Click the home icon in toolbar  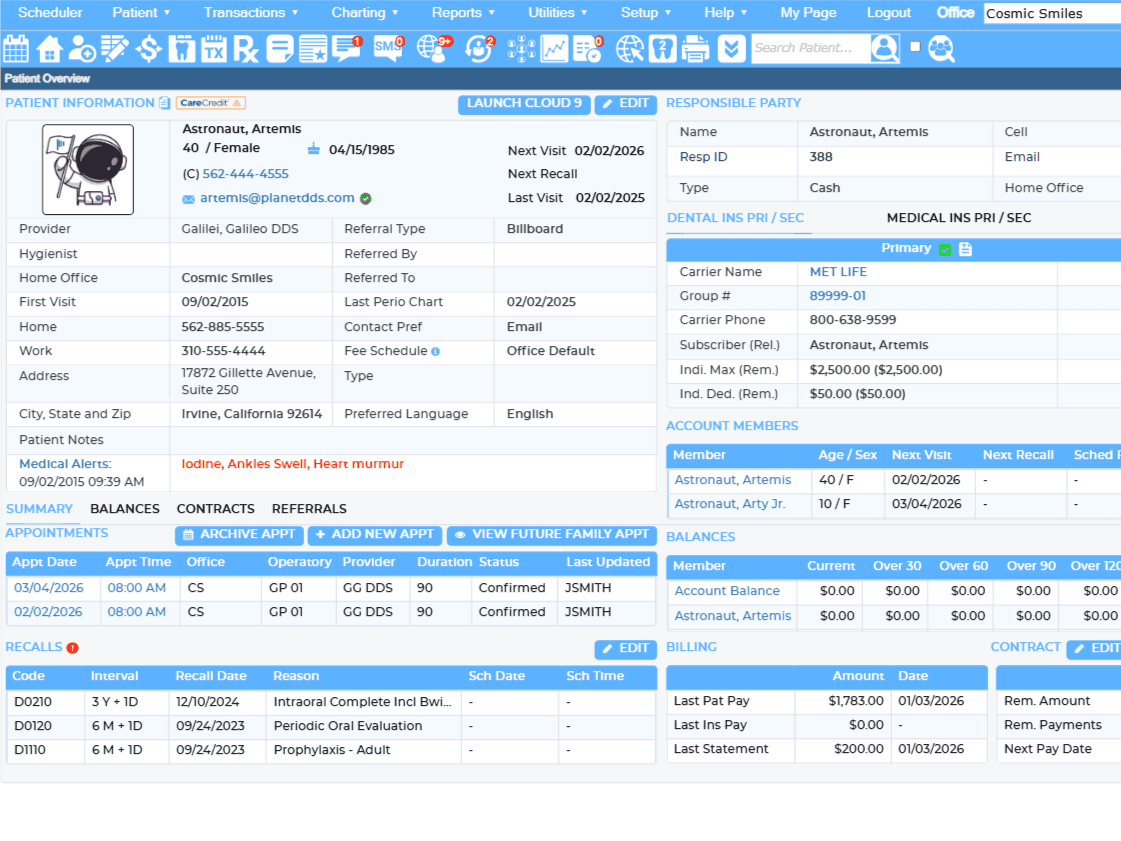[49, 48]
